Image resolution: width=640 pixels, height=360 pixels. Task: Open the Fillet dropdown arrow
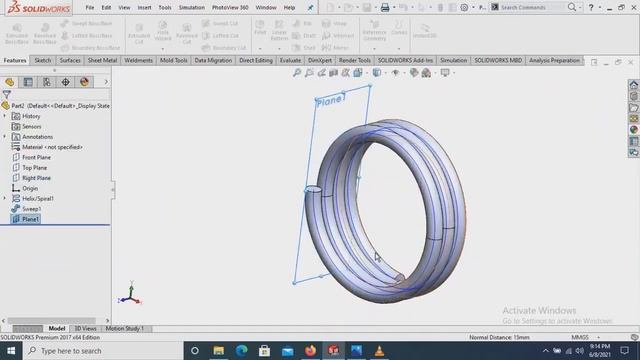click(x=260, y=49)
